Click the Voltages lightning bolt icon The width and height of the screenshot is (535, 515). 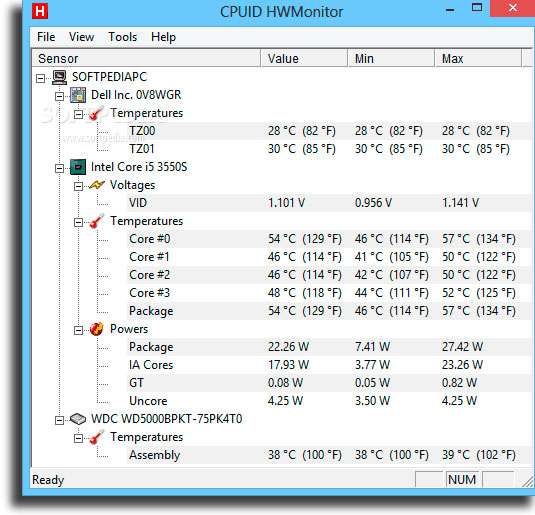point(97,185)
